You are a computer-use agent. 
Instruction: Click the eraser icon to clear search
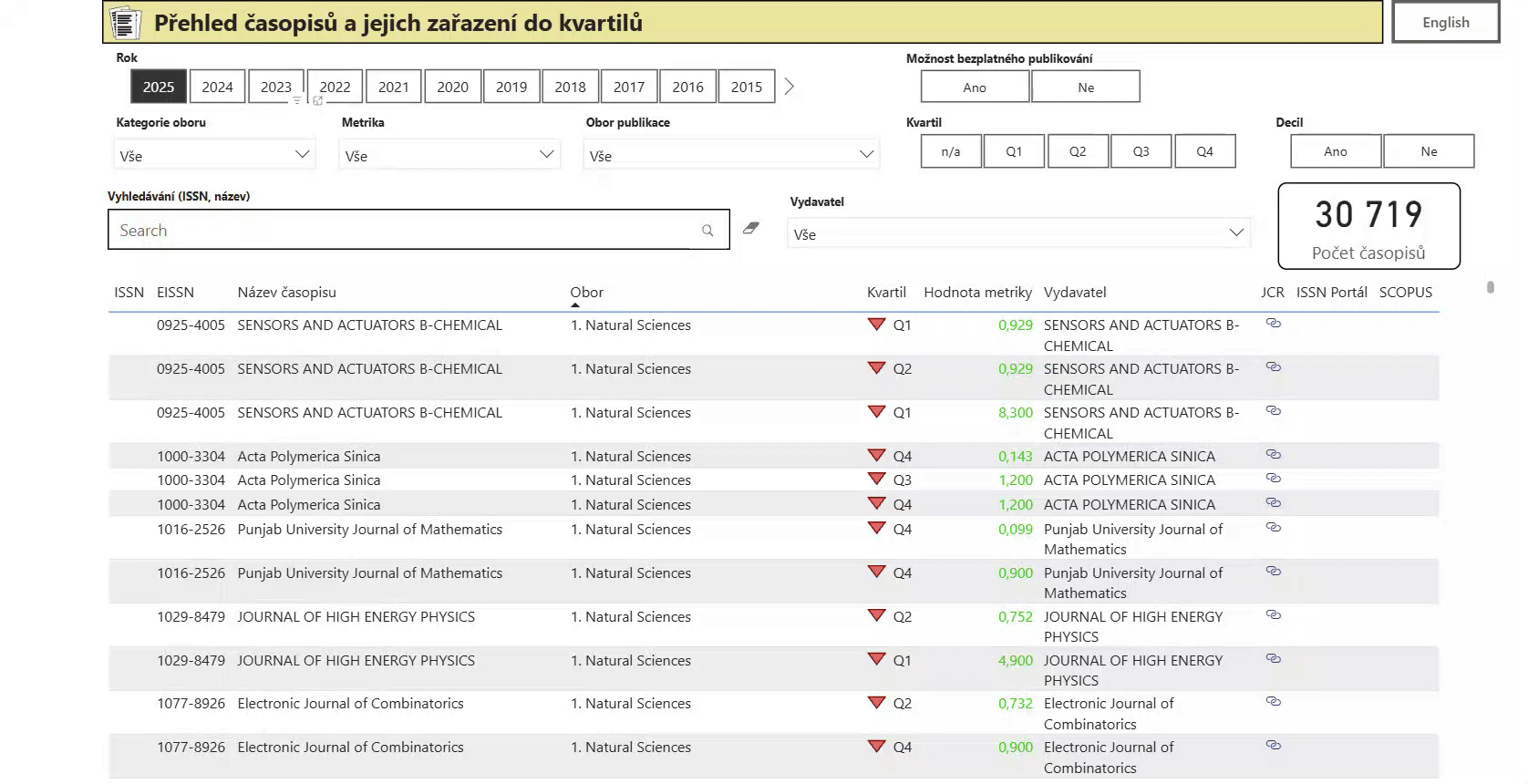[x=751, y=228]
